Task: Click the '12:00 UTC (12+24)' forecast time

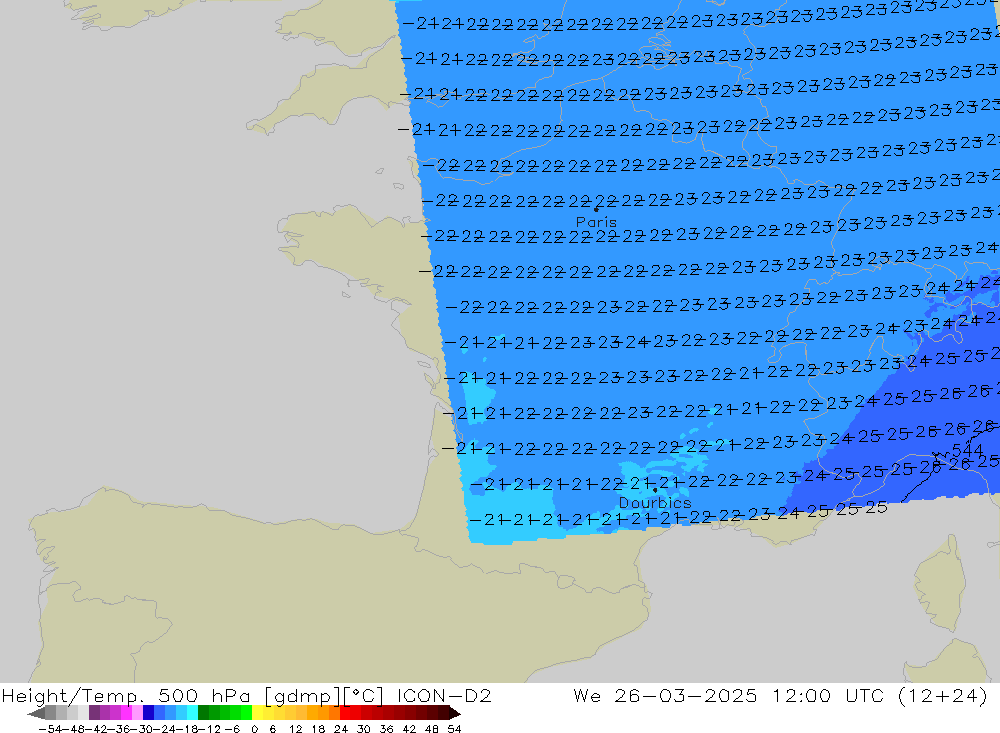Action: pyautogui.click(x=879, y=695)
